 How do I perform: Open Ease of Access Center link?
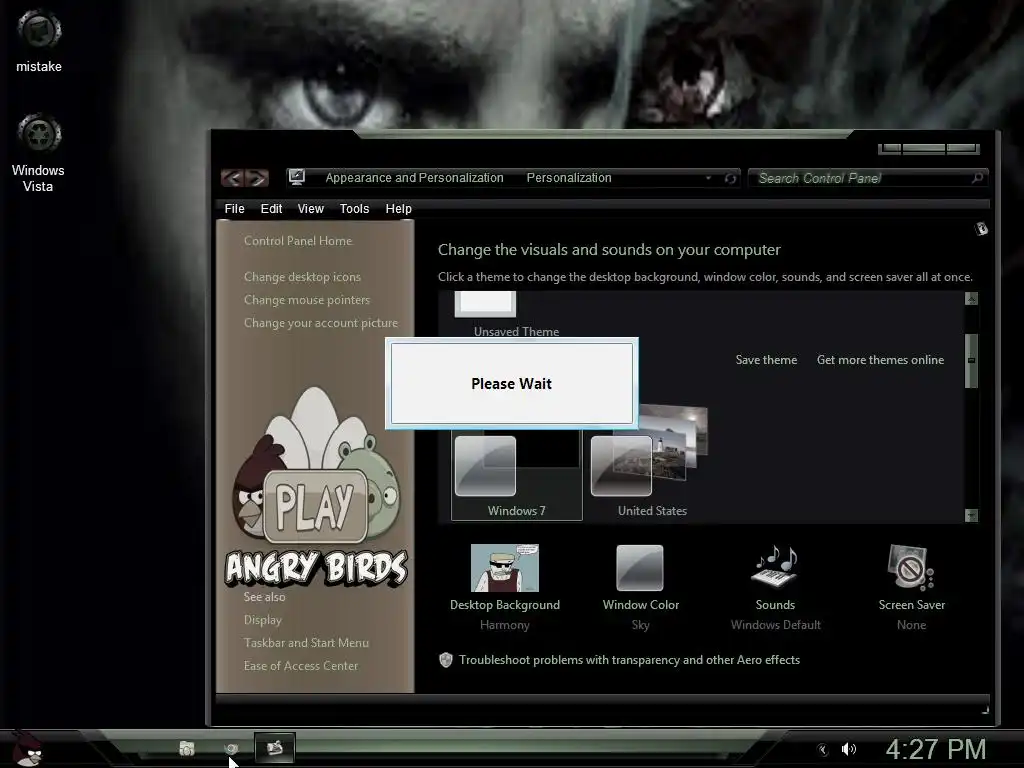pyautogui.click(x=301, y=665)
